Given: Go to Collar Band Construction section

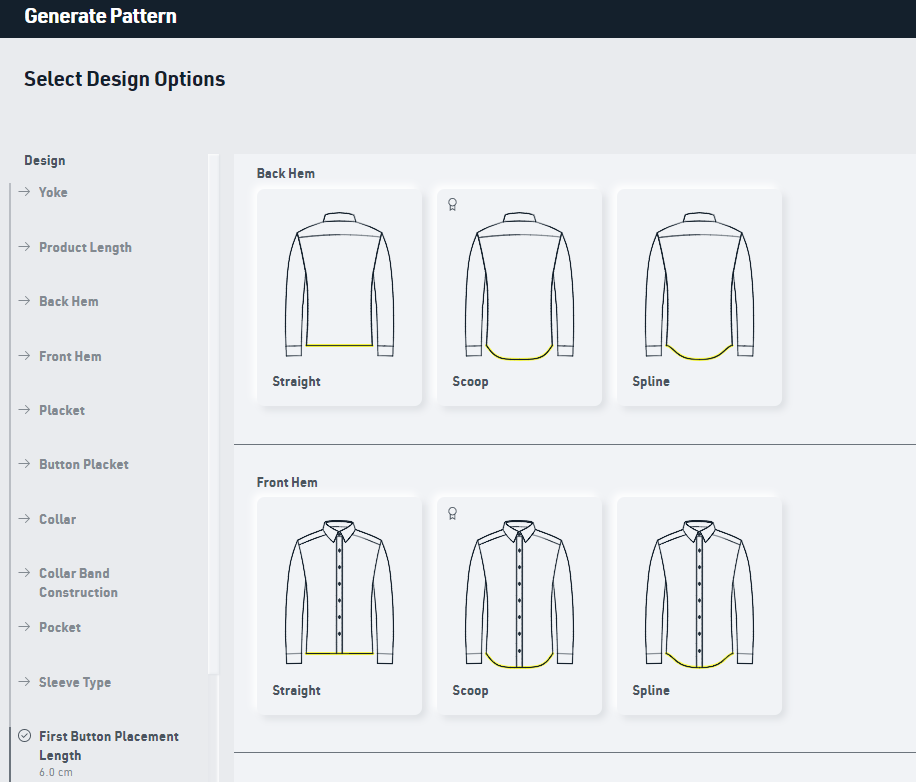Looking at the screenshot, I should (x=78, y=583).
